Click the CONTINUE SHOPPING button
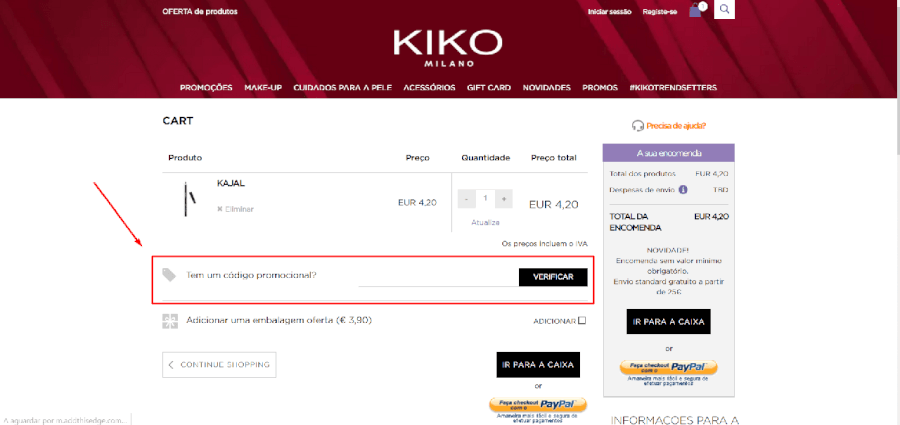Viewport: 900px width, 425px height. click(x=219, y=365)
